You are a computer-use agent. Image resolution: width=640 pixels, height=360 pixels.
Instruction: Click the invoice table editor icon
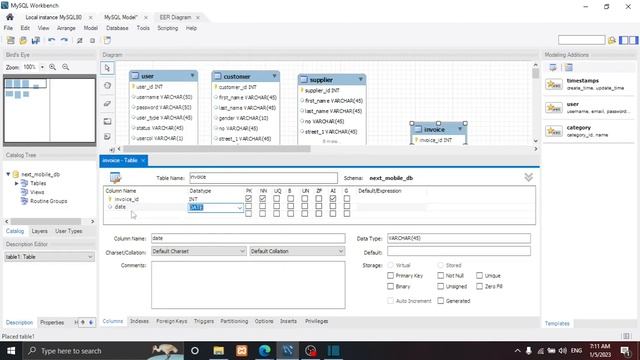116,178
